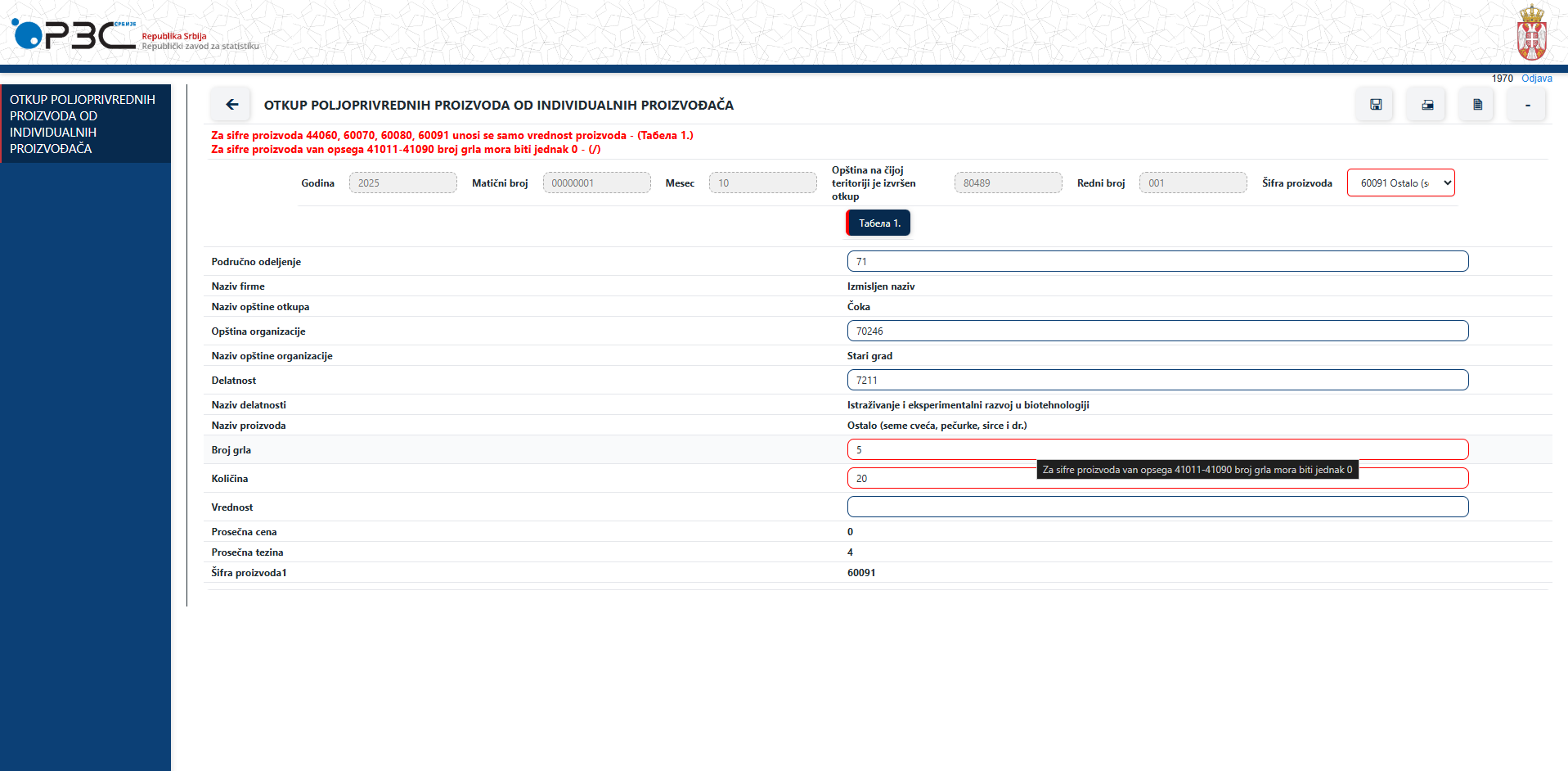1568x771 pixels.
Task: Click the print icon in the toolbar
Action: (x=1426, y=104)
